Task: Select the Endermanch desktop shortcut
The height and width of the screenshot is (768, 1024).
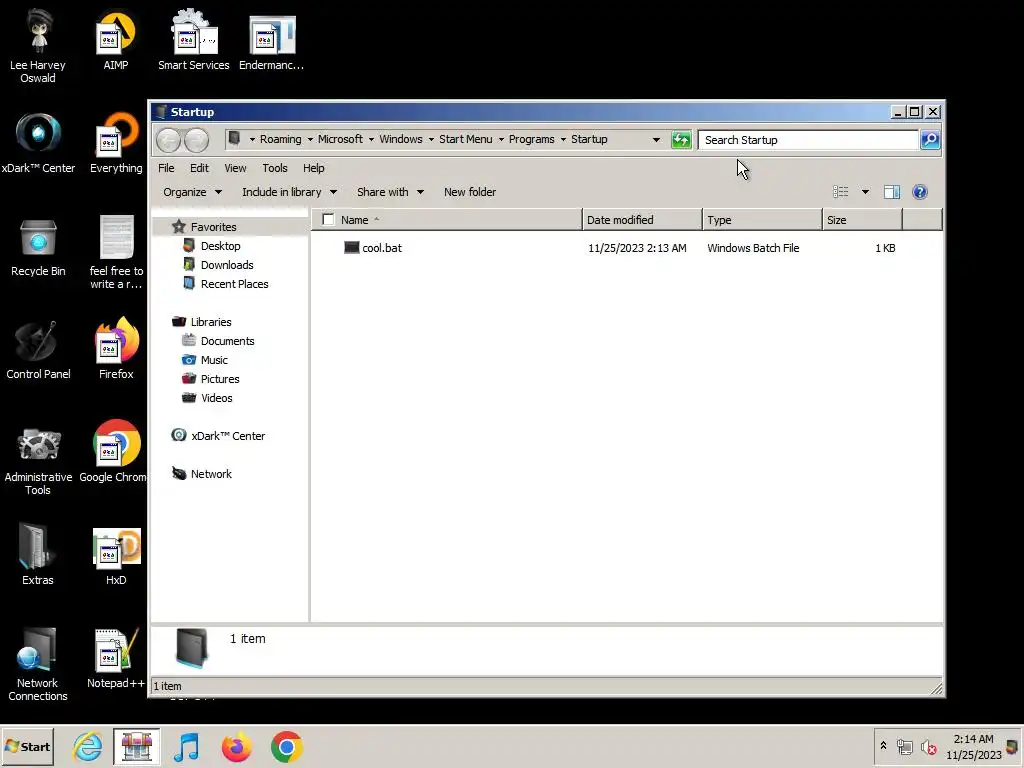Action: click(272, 42)
